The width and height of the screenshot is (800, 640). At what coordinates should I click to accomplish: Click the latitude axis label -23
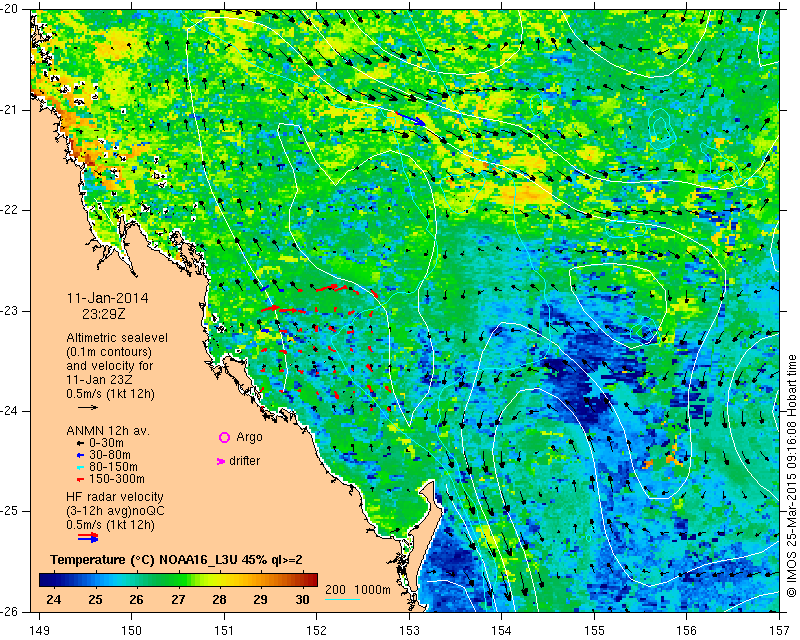point(10,311)
